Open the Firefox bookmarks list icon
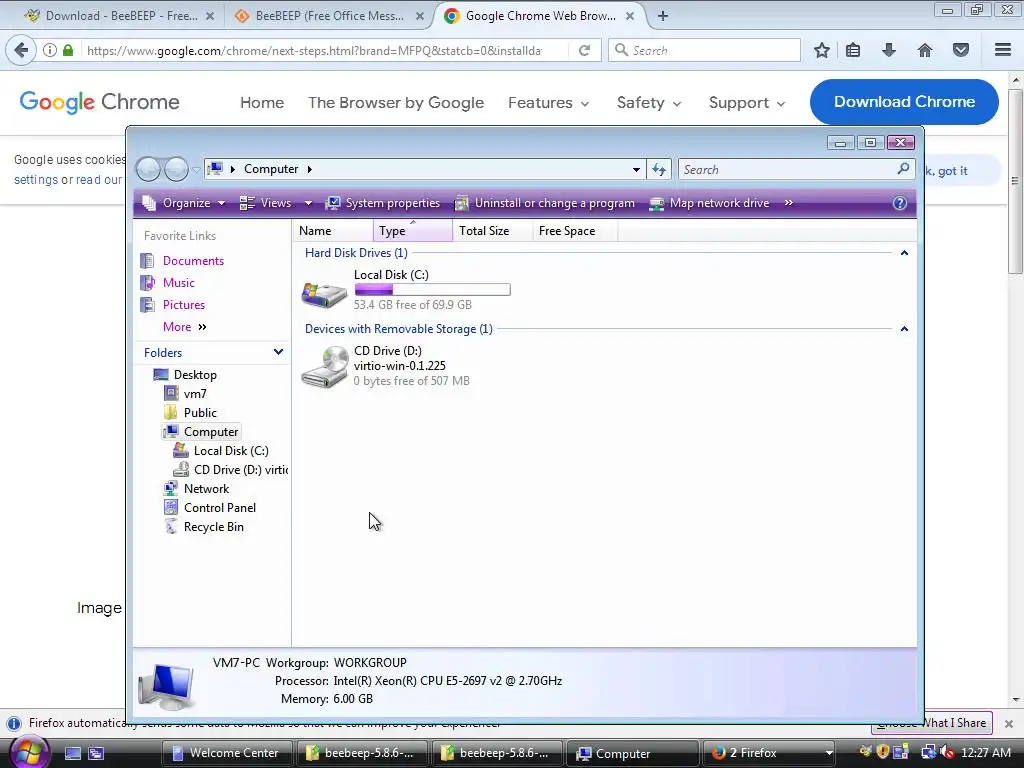 (853, 50)
